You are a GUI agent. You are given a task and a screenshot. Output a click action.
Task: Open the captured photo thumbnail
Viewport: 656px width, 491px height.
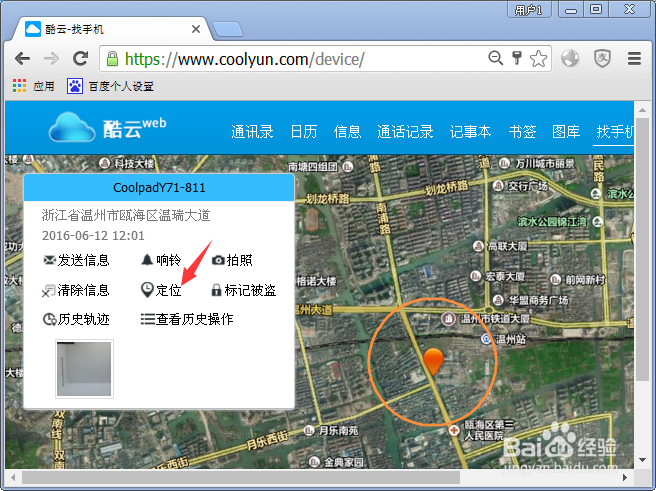85,368
